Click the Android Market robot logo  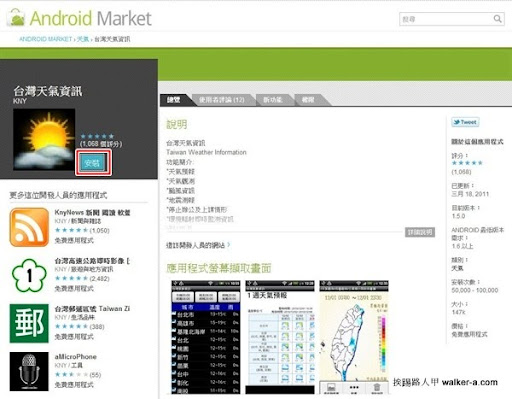coord(17,18)
